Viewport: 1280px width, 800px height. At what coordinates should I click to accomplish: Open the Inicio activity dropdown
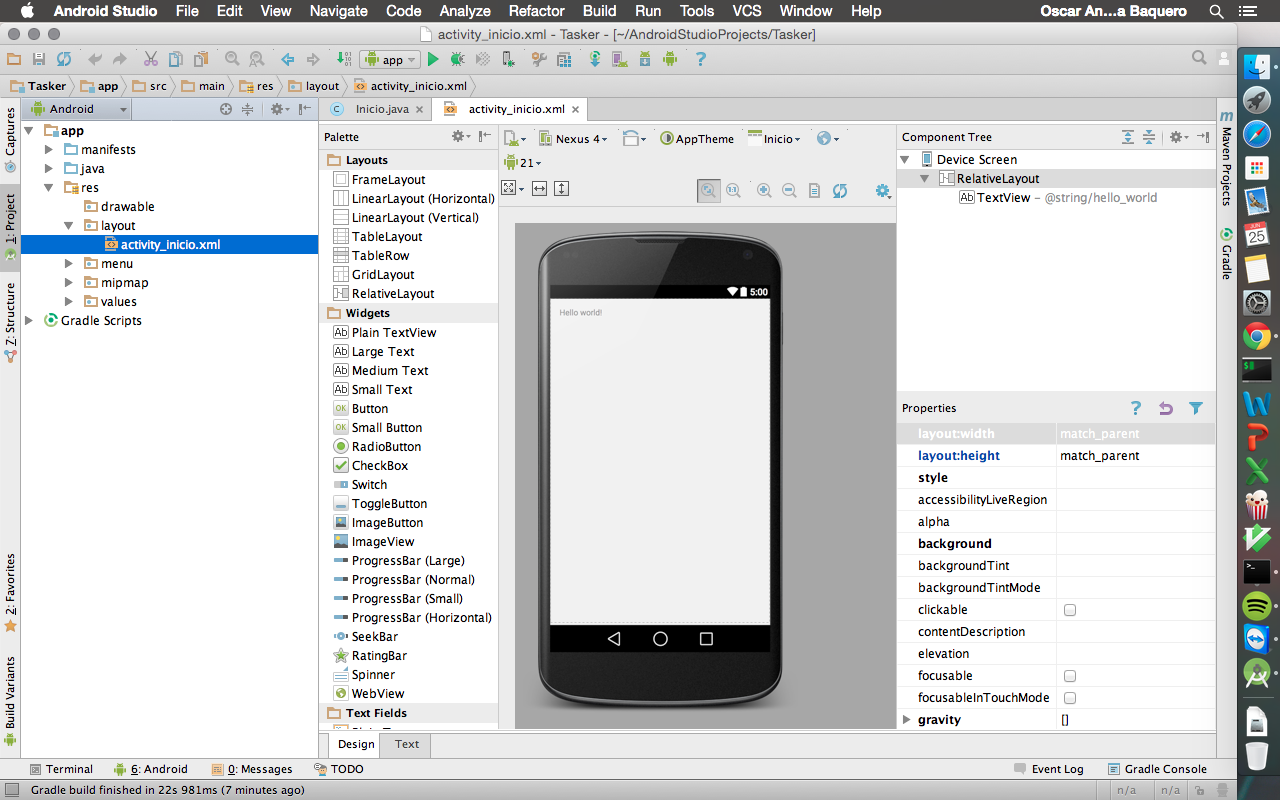point(775,139)
